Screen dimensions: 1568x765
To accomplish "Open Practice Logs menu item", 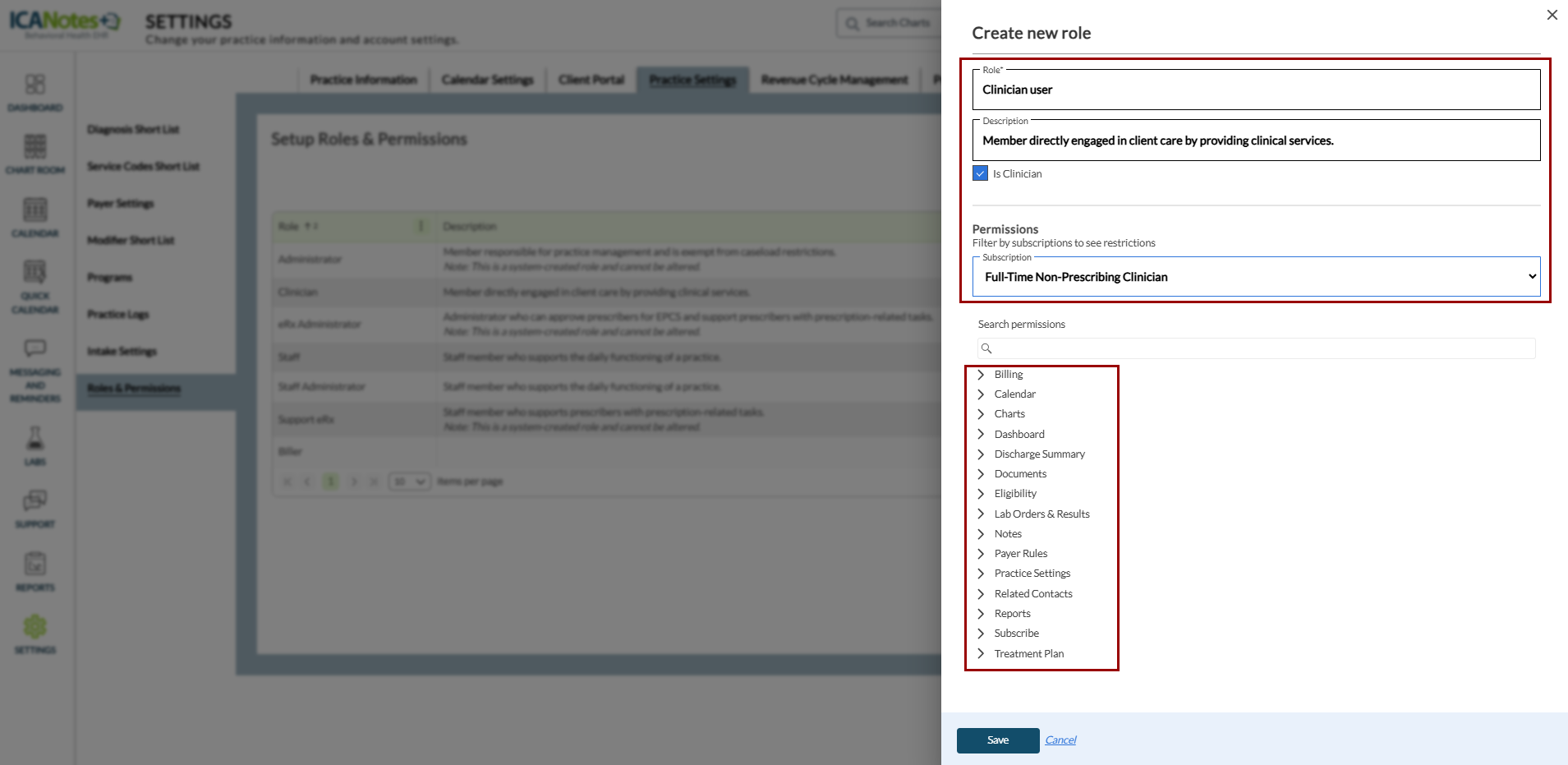I will (x=118, y=315).
